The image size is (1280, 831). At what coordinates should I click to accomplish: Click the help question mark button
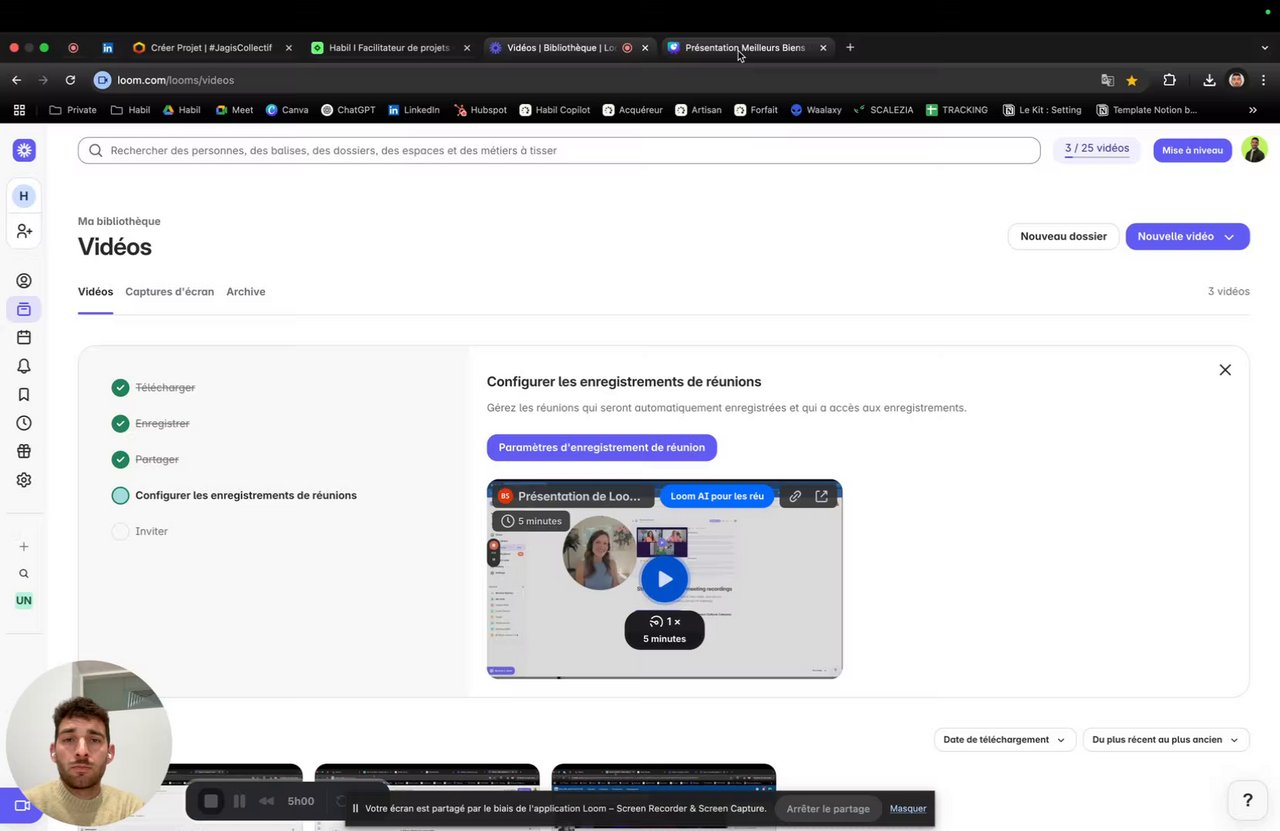tap(1247, 799)
